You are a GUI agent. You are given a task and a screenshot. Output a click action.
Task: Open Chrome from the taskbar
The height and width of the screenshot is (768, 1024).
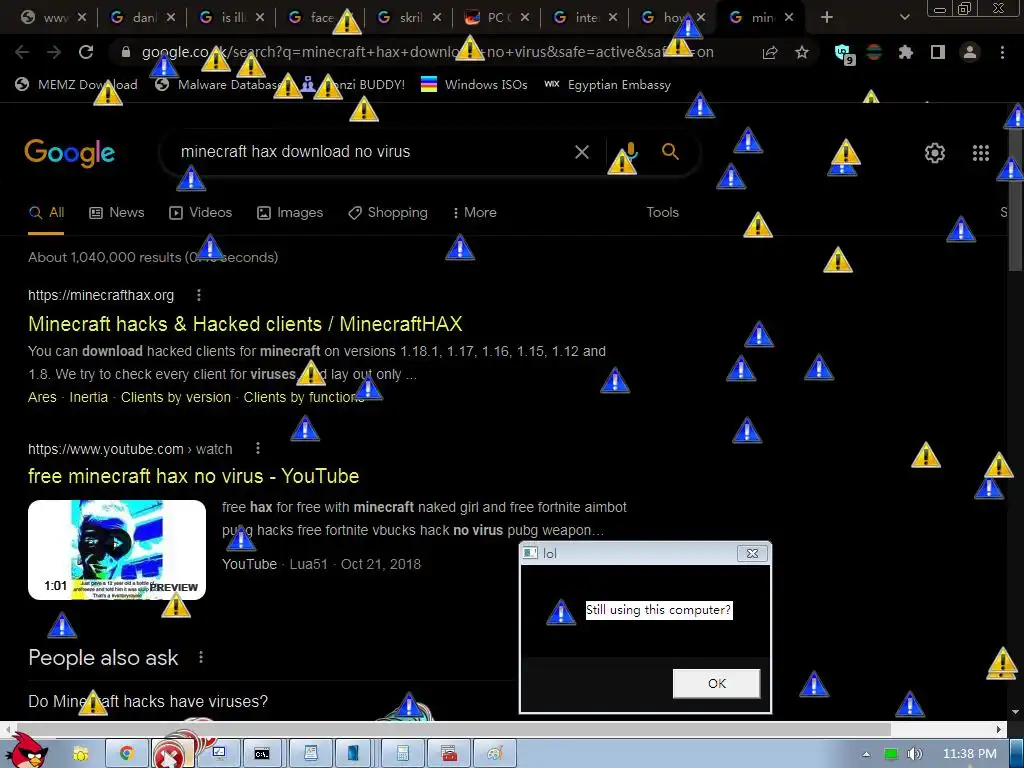126,754
